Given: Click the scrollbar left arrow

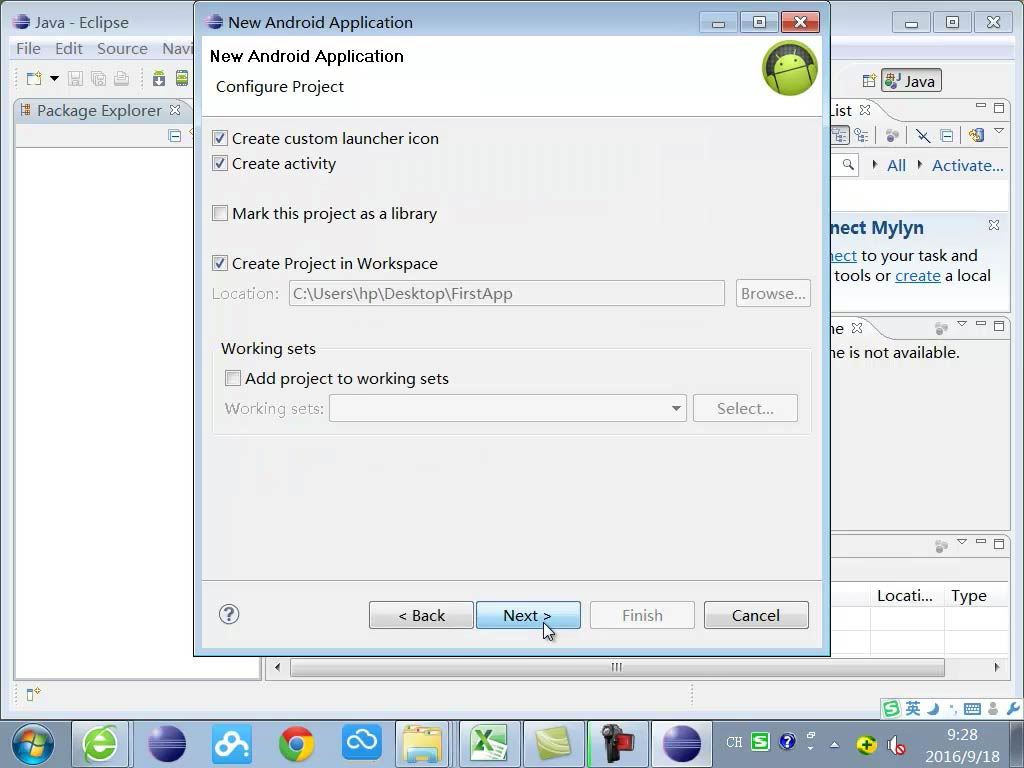Looking at the screenshot, I should click(278, 667).
